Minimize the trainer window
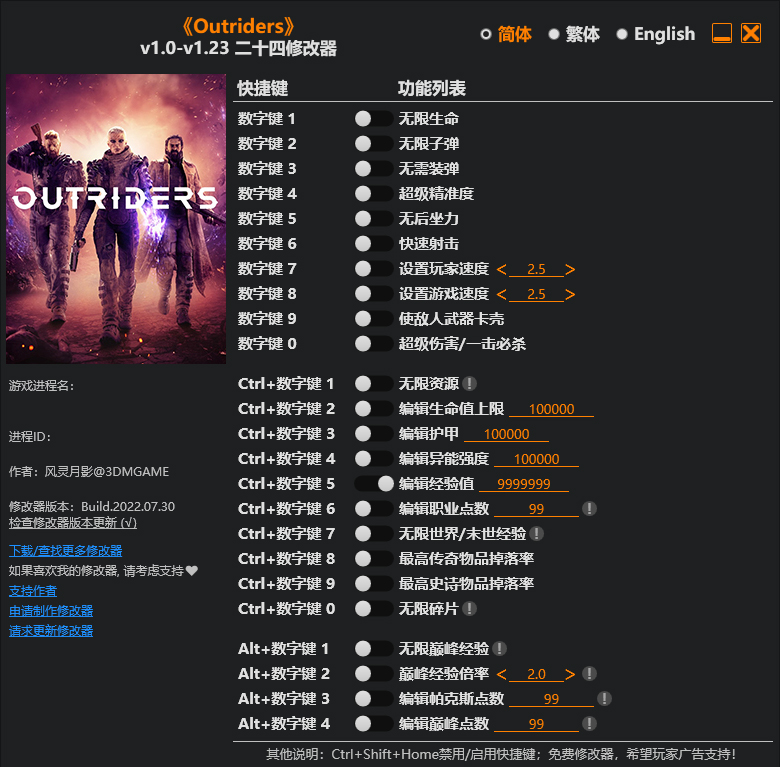The width and height of the screenshot is (780, 767). 721,33
